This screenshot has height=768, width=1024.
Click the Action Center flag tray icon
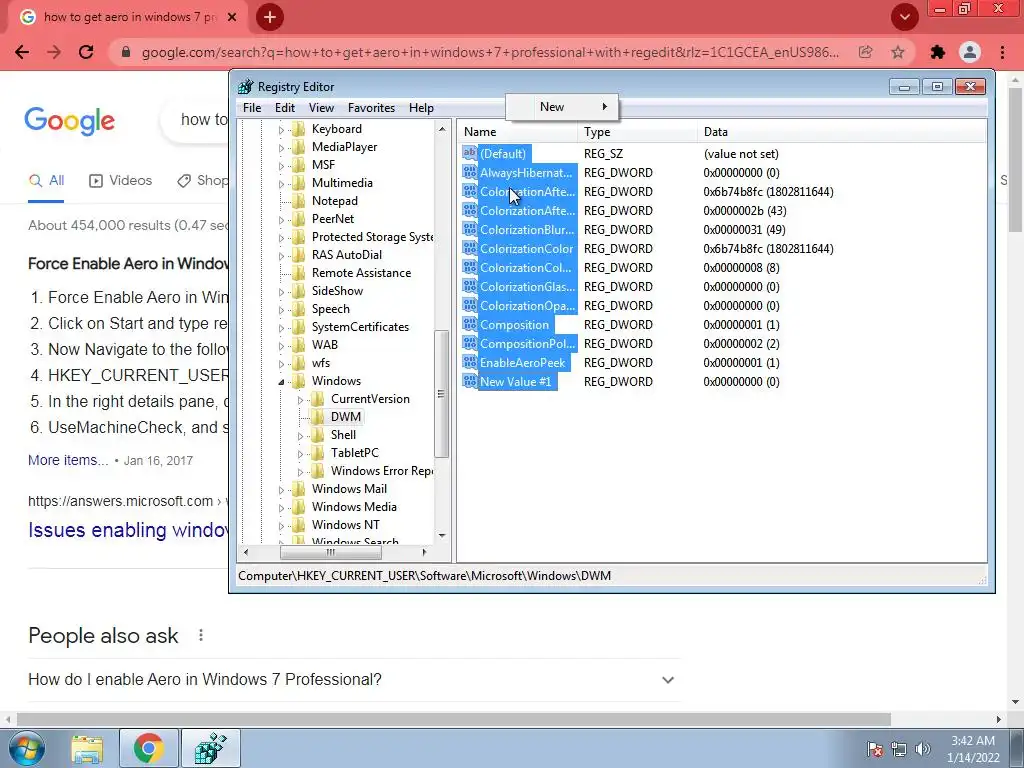874,749
